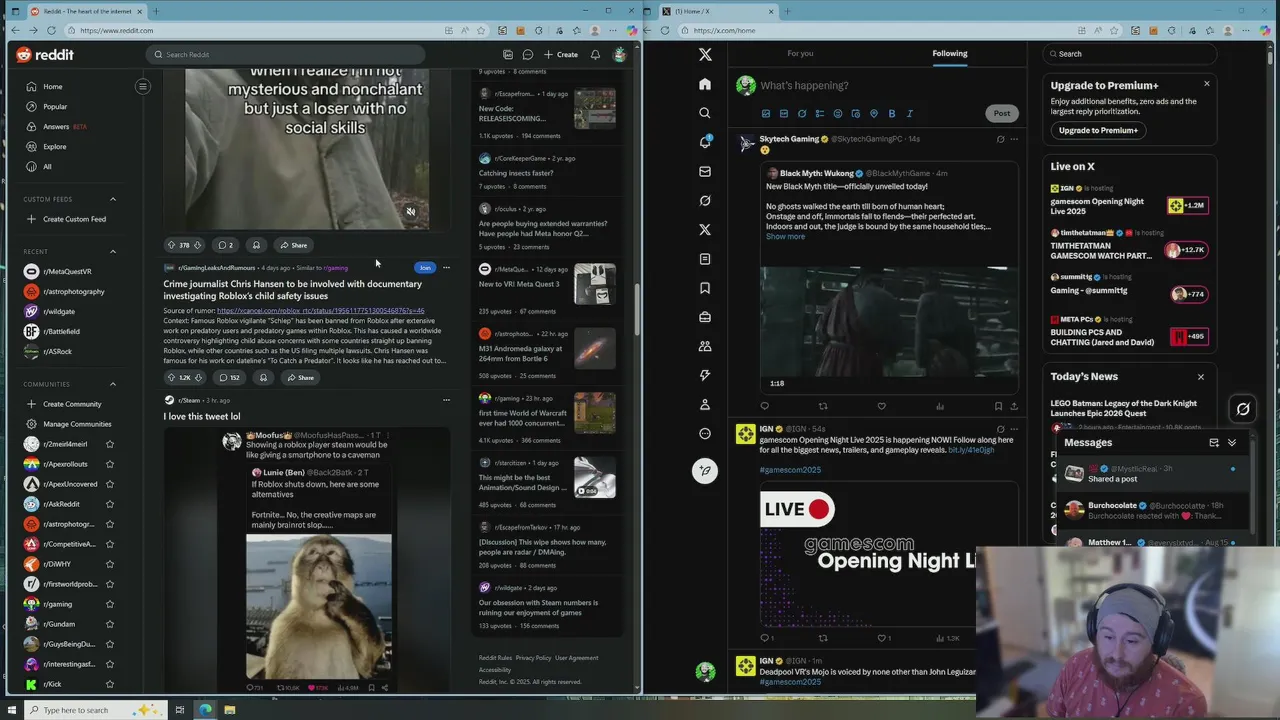This screenshot has width=1280, height=720.
Task: Switch to the For you tab on X
Action: 800,53
